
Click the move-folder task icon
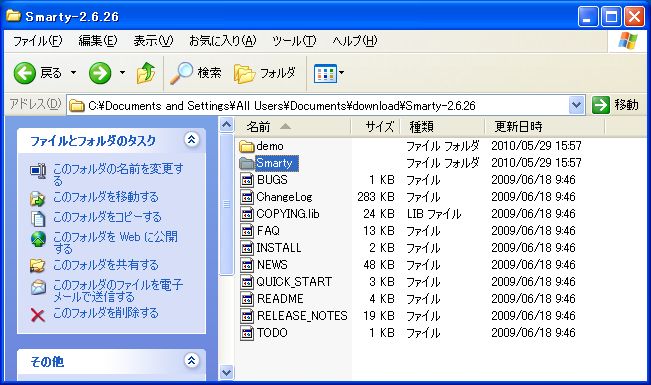click(37, 199)
